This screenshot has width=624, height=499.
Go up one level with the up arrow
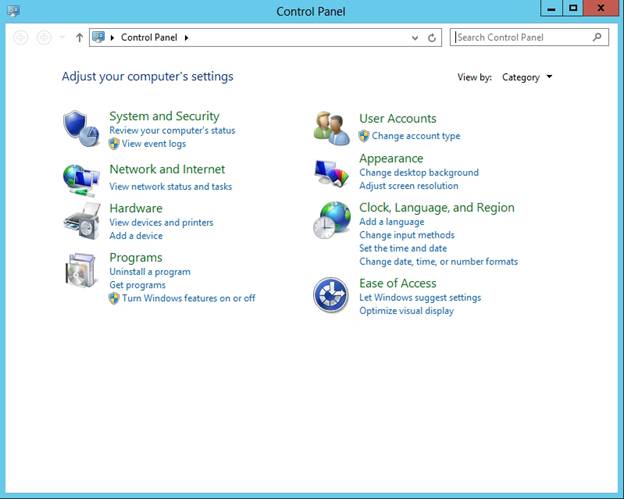pyautogui.click(x=80, y=38)
